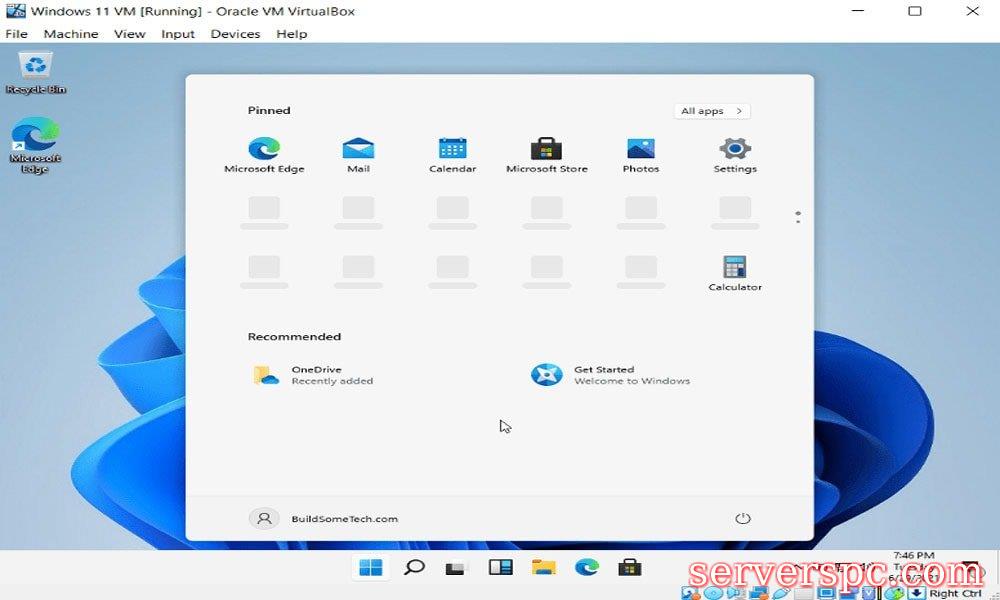The image size is (1000, 600).
Task: Open the recommended OneDrive item
Action: pos(312,375)
